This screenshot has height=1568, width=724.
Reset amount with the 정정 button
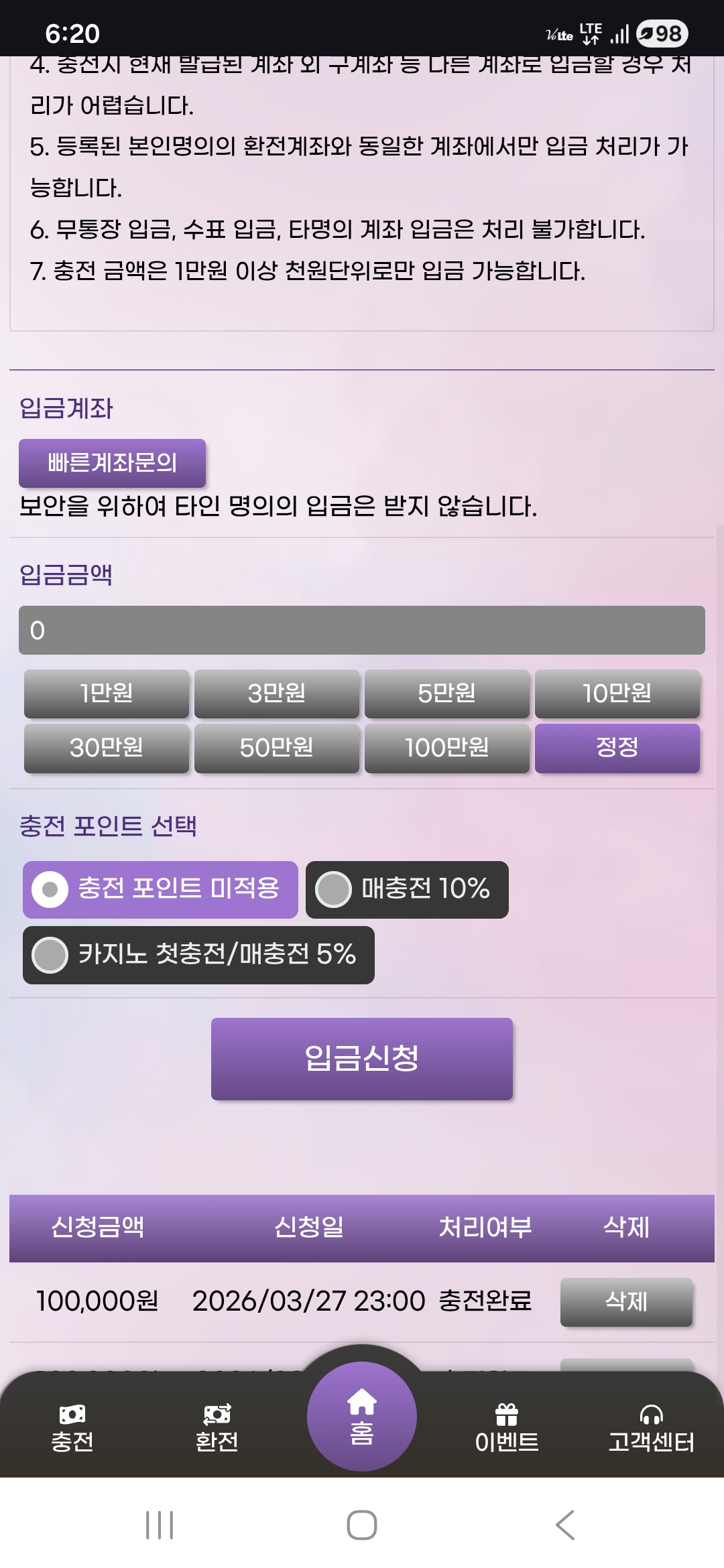[617, 748]
